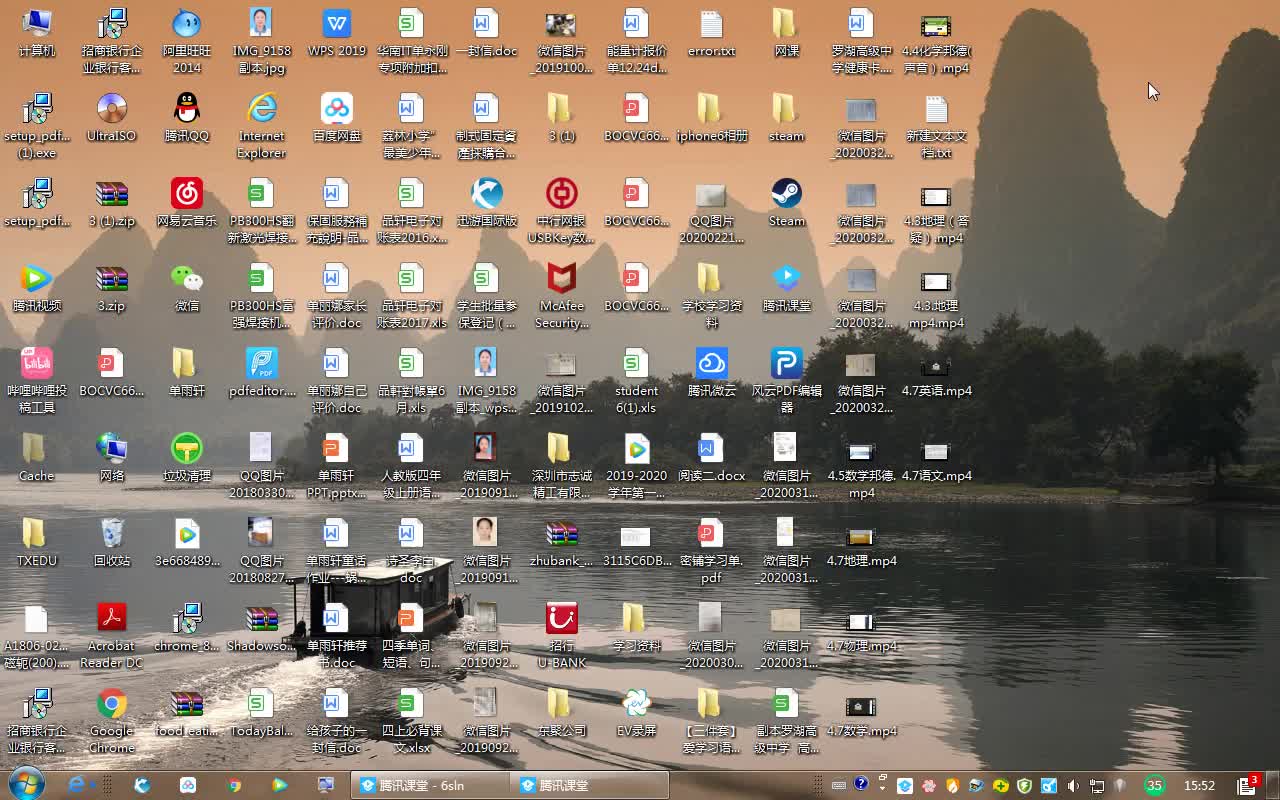Open the 招行 U-BANK shortcut
The height and width of the screenshot is (800, 1280).
pos(562,637)
